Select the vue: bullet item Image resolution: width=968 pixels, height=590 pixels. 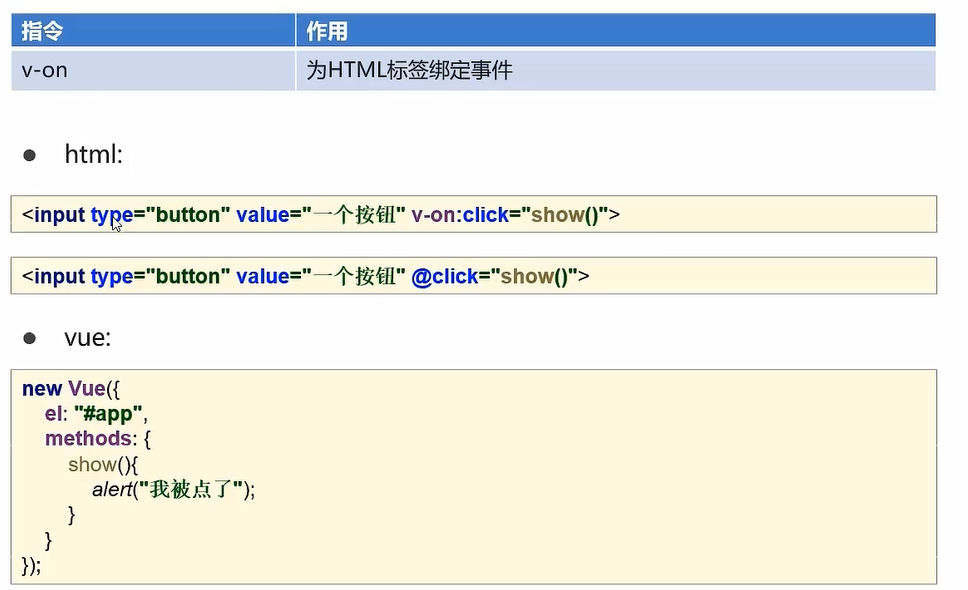tap(90, 338)
